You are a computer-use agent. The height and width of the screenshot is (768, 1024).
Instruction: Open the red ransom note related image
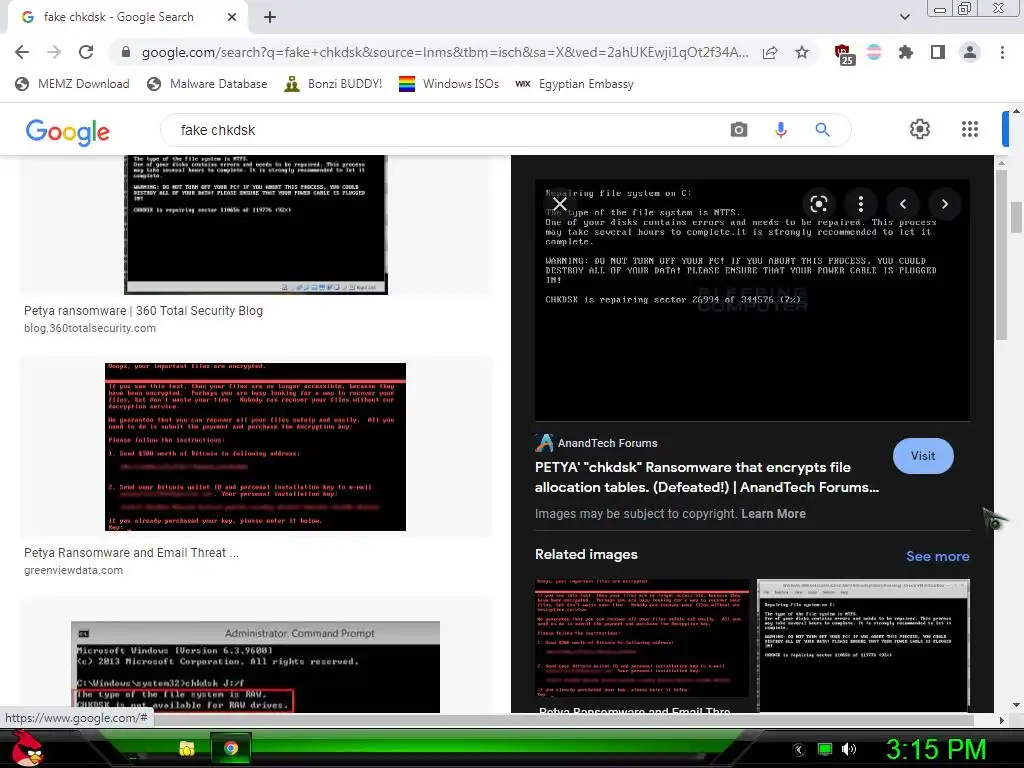[642, 639]
